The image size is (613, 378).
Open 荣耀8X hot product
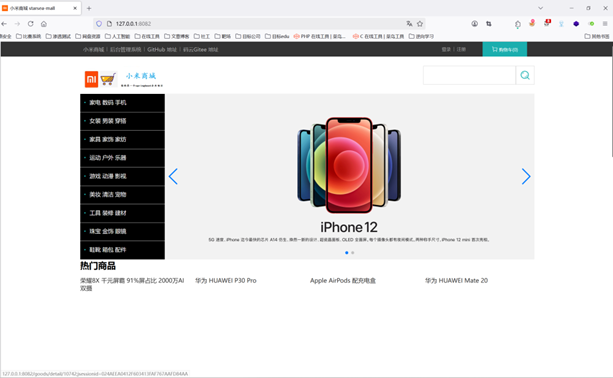[x=132, y=284]
